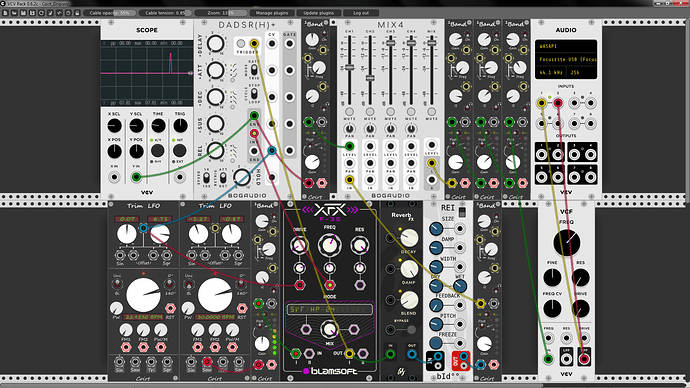
Task: Open the Audio device Focusrite USB selector
Action: tap(566, 59)
